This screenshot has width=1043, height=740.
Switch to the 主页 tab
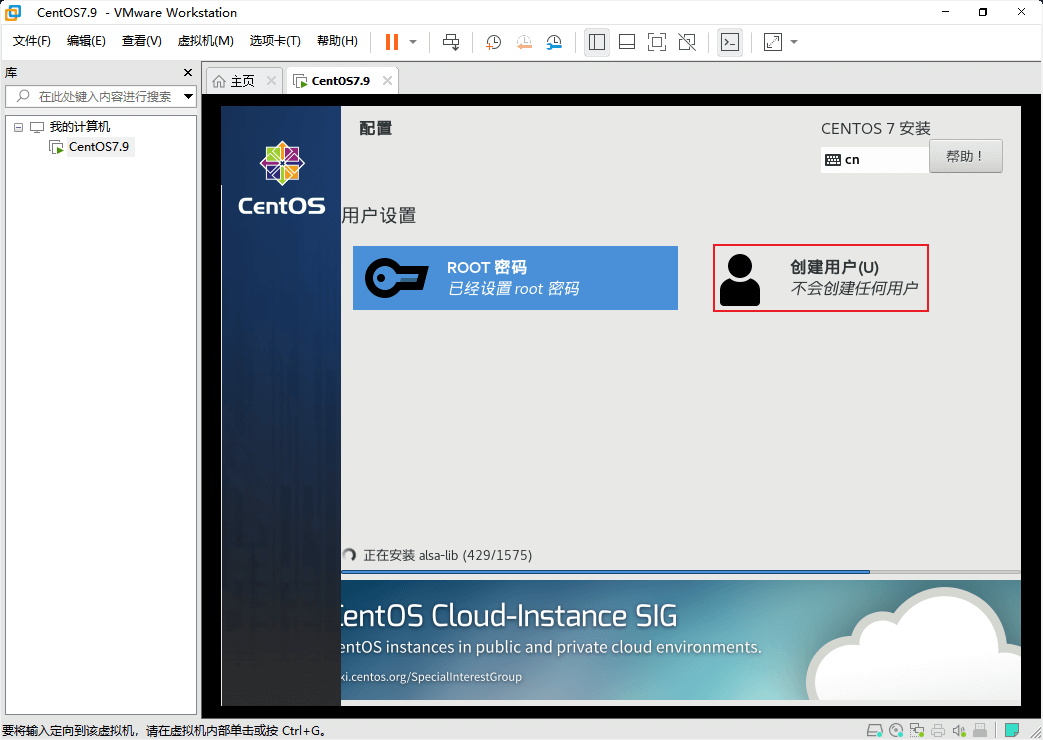point(243,81)
